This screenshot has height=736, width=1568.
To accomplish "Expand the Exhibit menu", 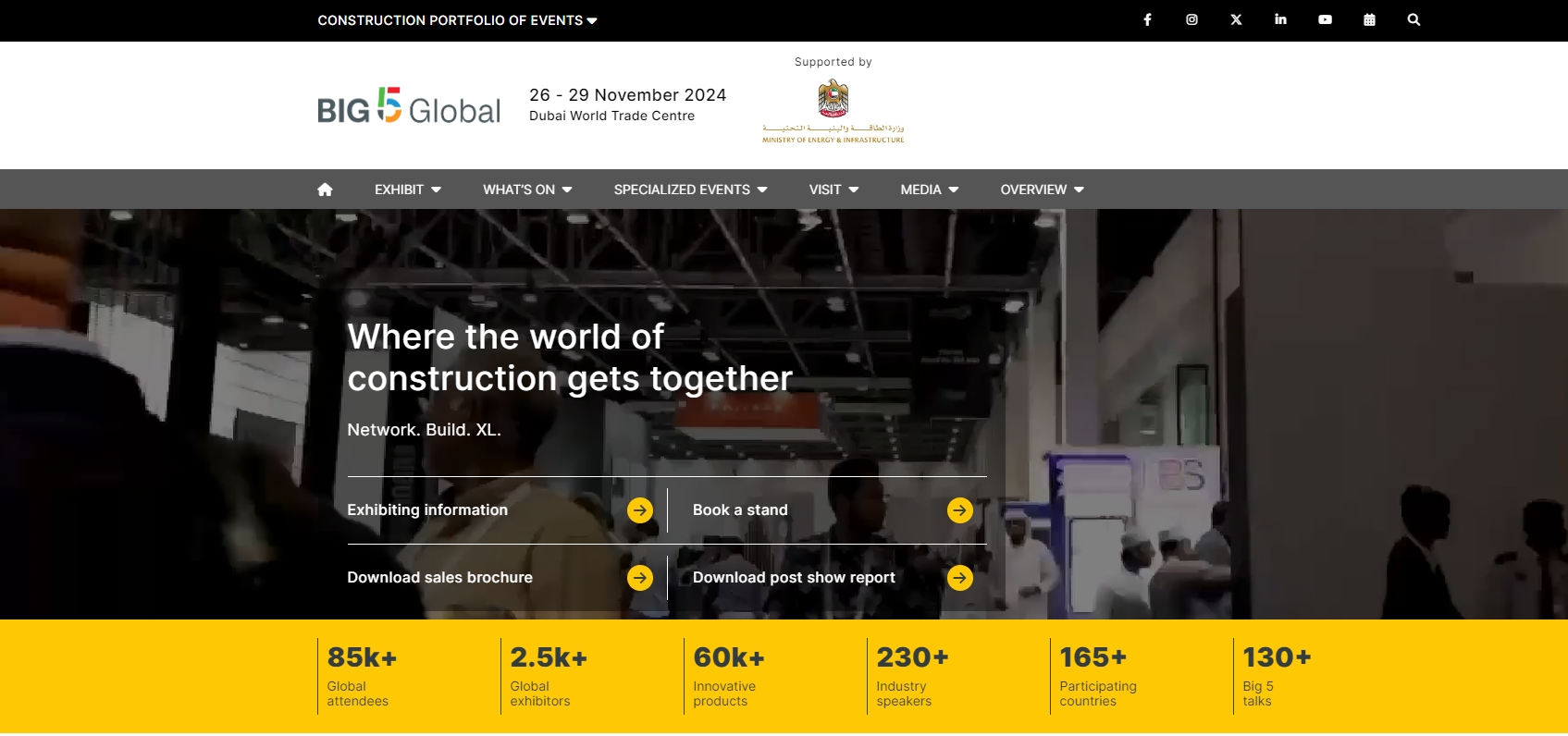I will point(408,190).
